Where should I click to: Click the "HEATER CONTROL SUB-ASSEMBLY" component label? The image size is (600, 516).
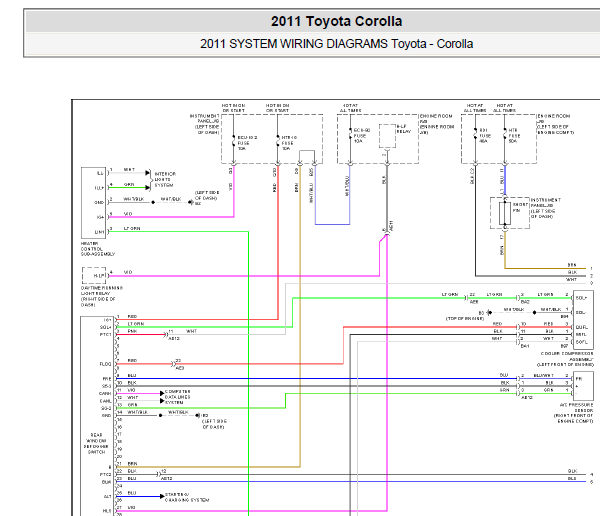coord(98,249)
